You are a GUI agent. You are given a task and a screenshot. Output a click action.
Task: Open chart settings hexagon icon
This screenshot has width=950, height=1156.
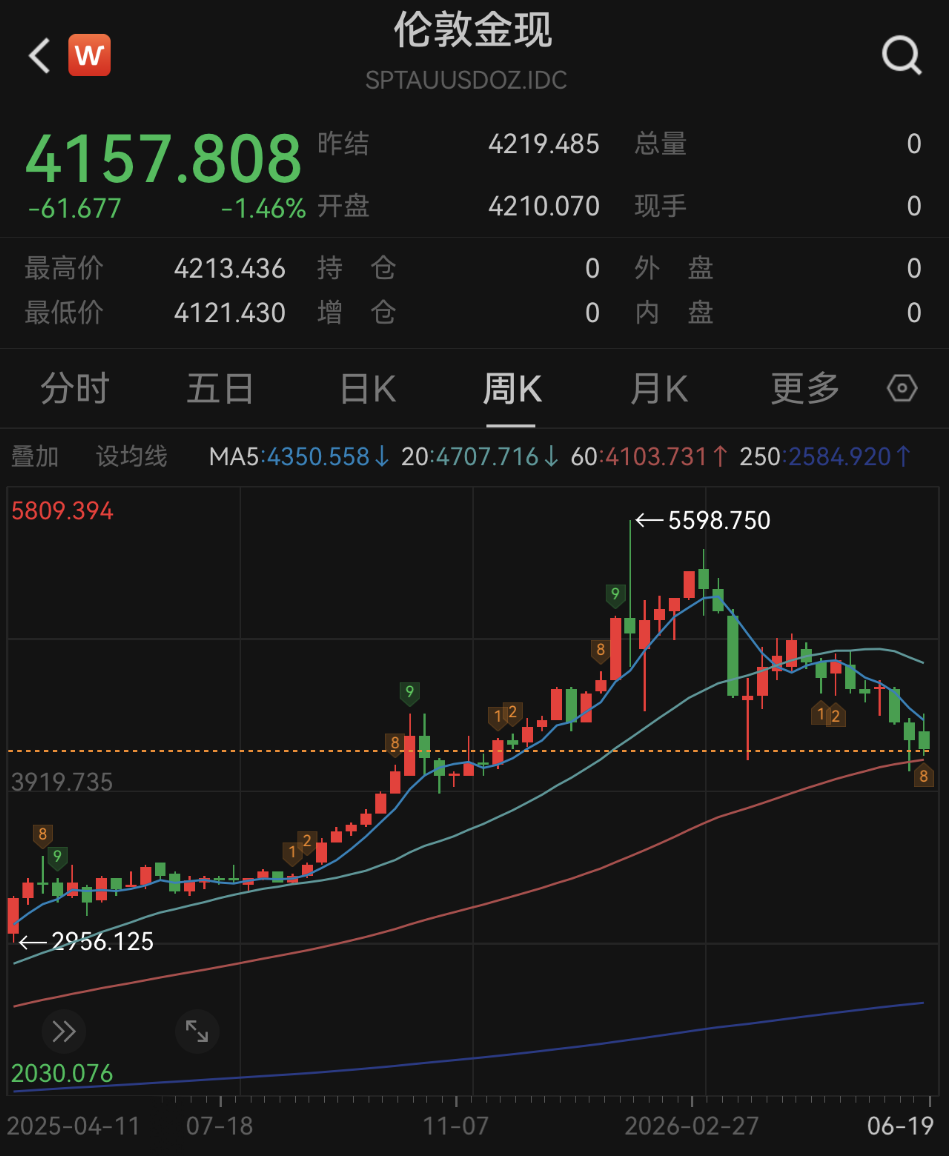[902, 388]
